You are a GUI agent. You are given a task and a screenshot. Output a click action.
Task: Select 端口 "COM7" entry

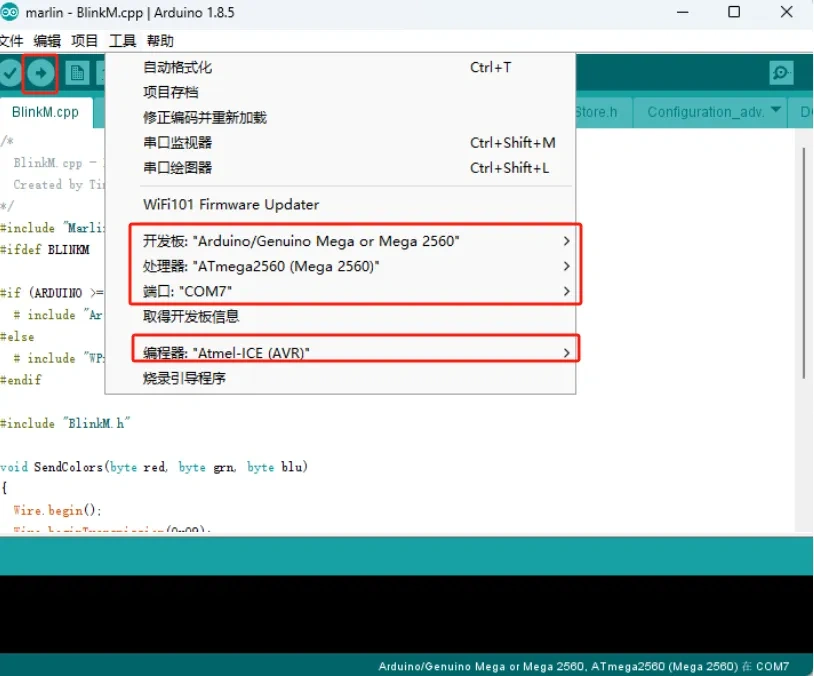pyautogui.click(x=340, y=291)
